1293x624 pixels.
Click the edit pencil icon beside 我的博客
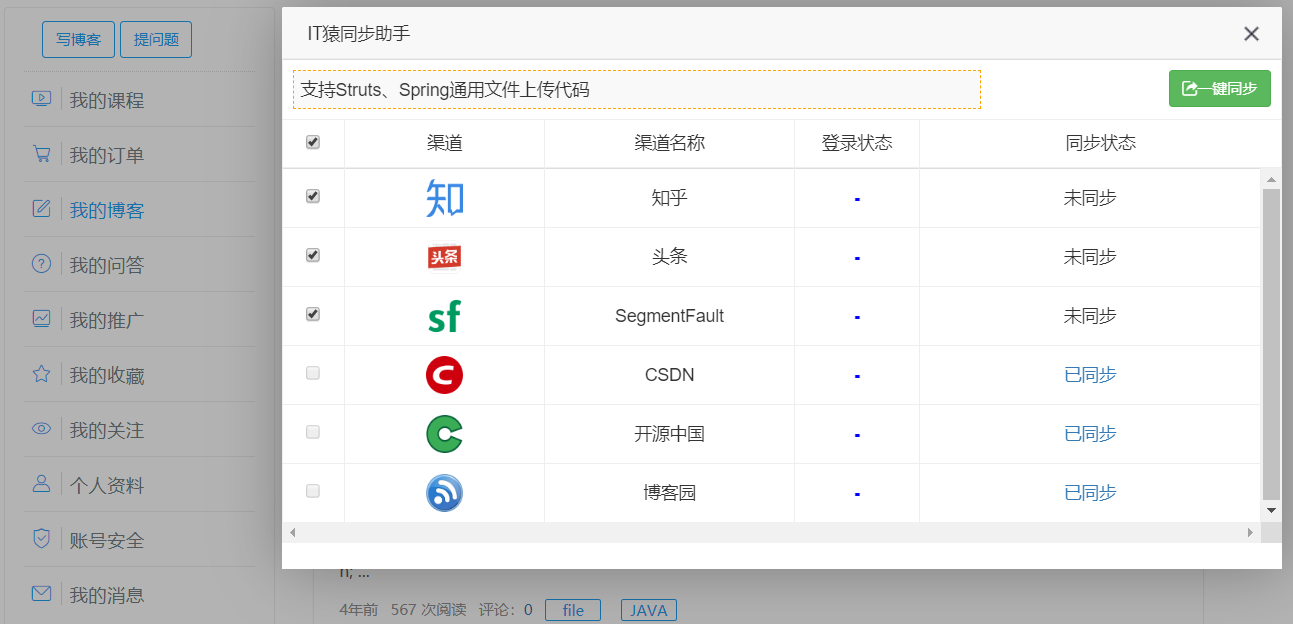coord(41,209)
